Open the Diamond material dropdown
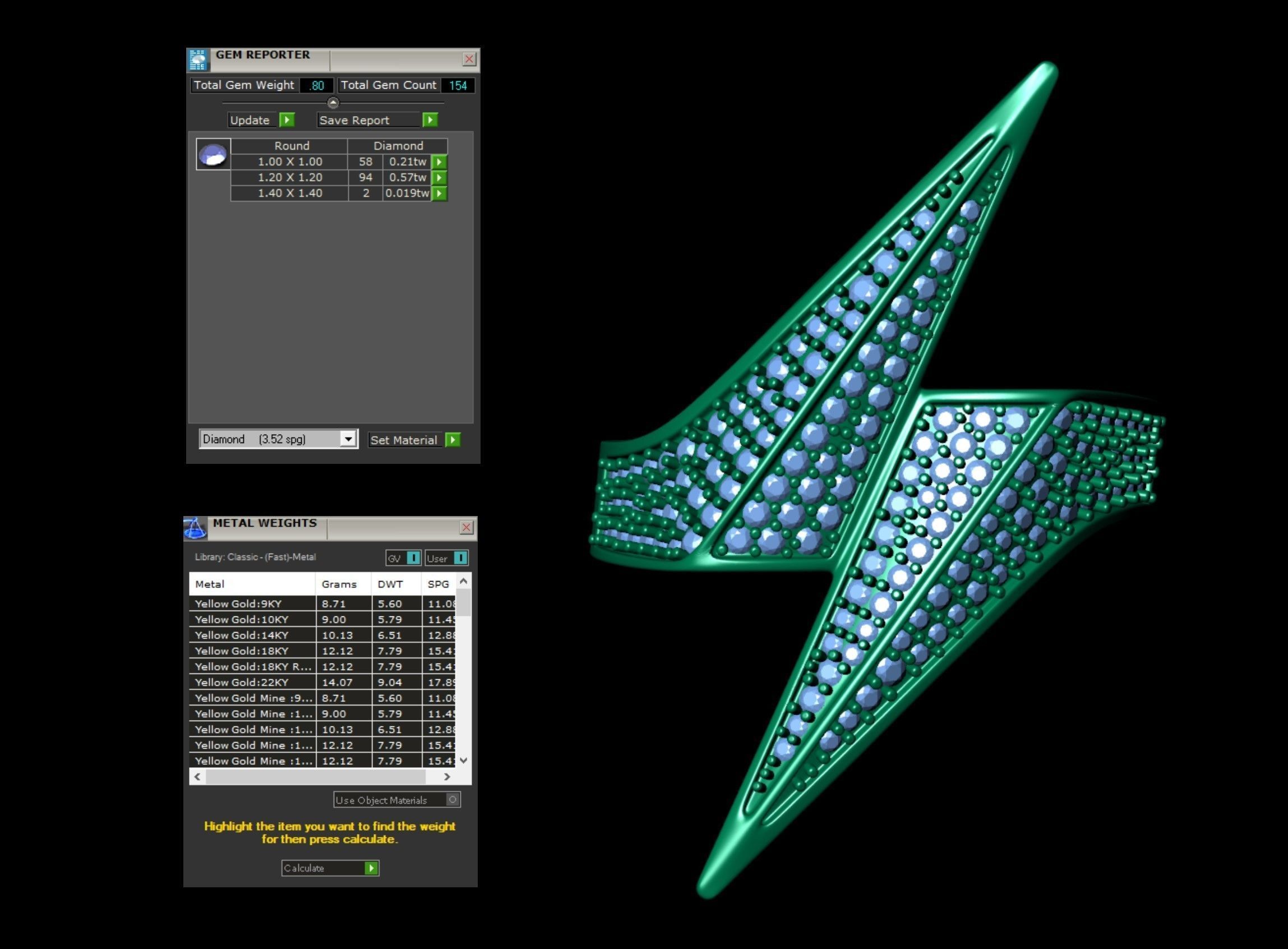The height and width of the screenshot is (949, 1288). [348, 440]
